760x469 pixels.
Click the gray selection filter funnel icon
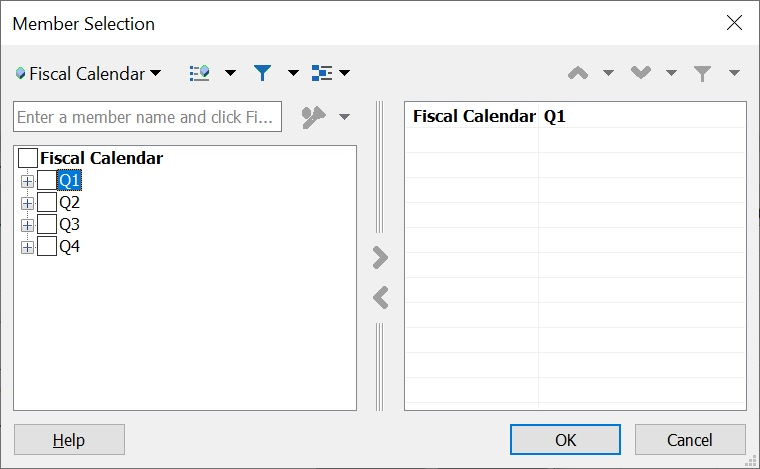pyautogui.click(x=703, y=73)
